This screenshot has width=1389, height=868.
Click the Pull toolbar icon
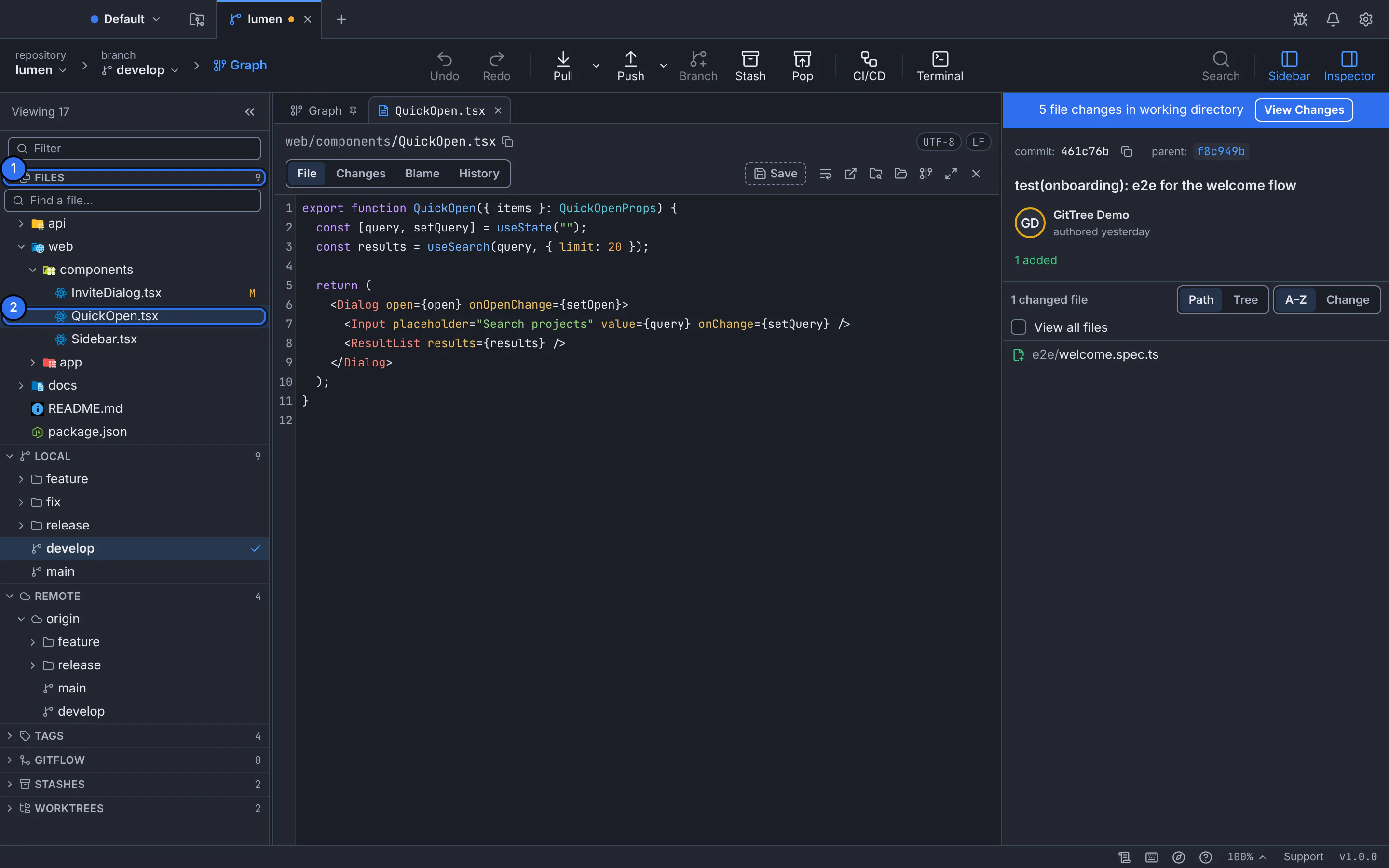point(563,66)
